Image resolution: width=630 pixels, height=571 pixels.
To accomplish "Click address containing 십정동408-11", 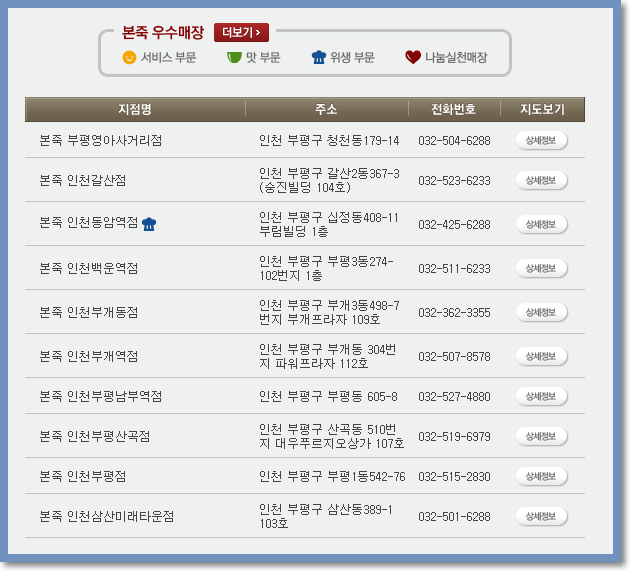I will (329, 224).
